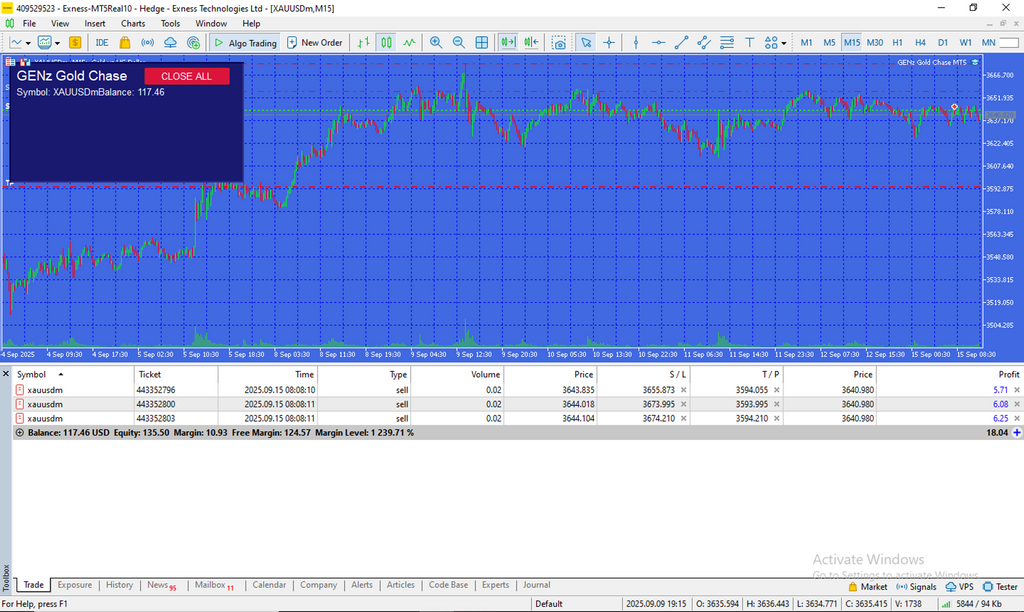Viewport: 1024px width, 612px height.
Task: Expand the objects shapes dropdown arrow
Action: 783,43
